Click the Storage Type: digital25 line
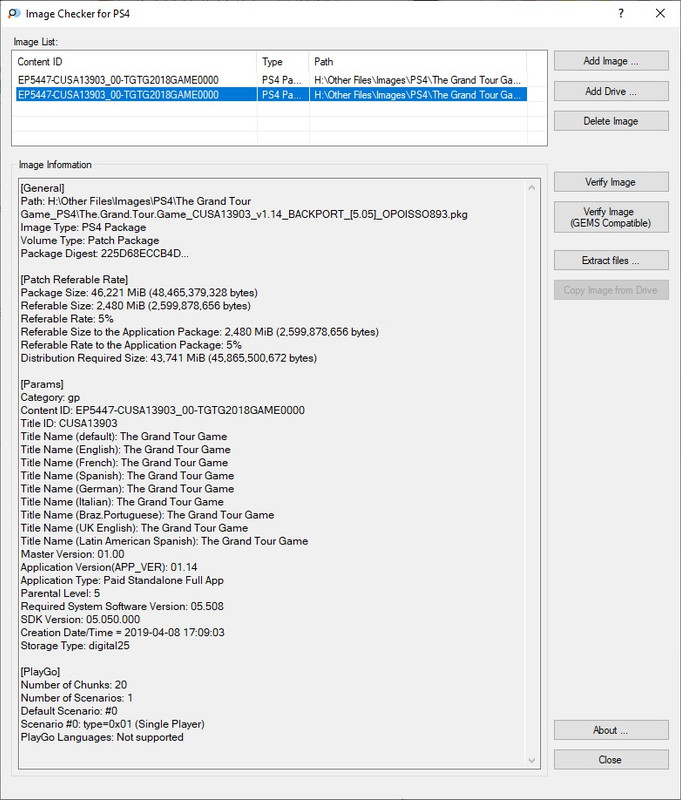This screenshot has width=681, height=800. (x=75, y=646)
